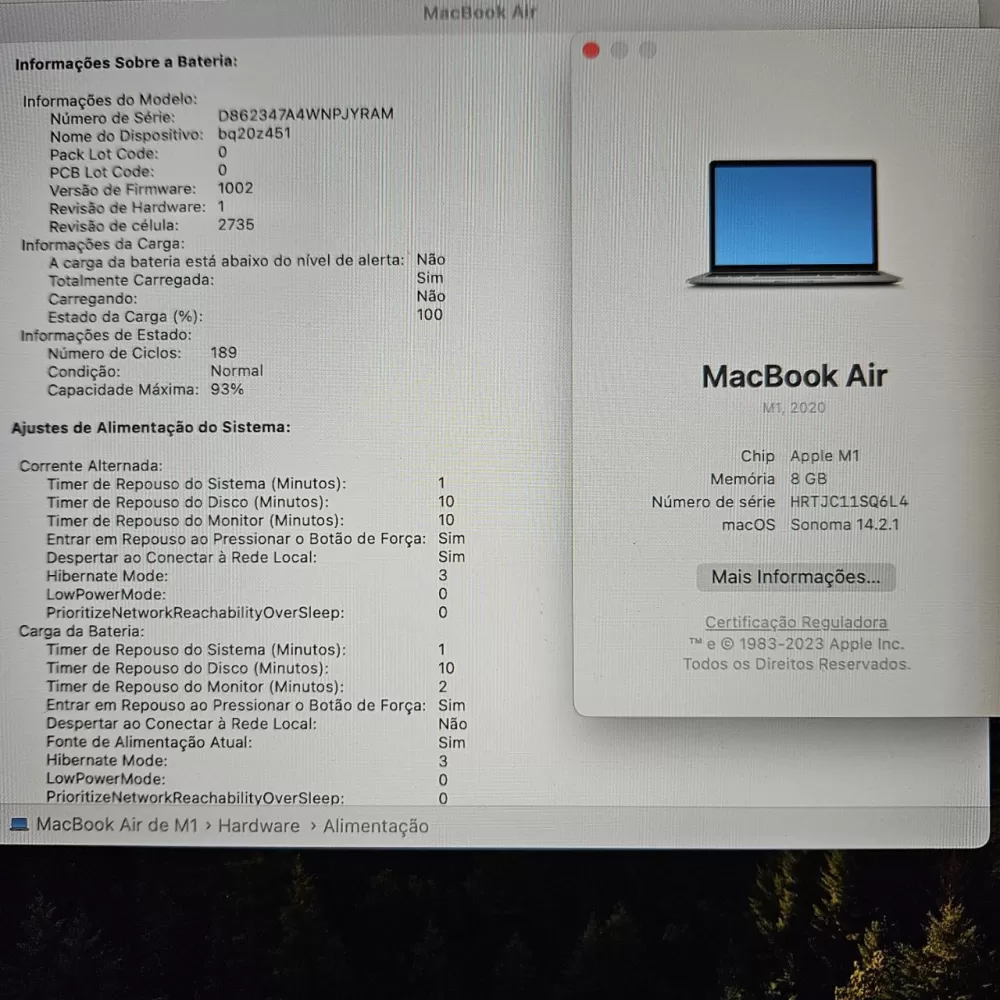Screen dimensions: 1000x1000
Task: Click the 'Totalmente Carregada:' label
Action: coord(131,280)
